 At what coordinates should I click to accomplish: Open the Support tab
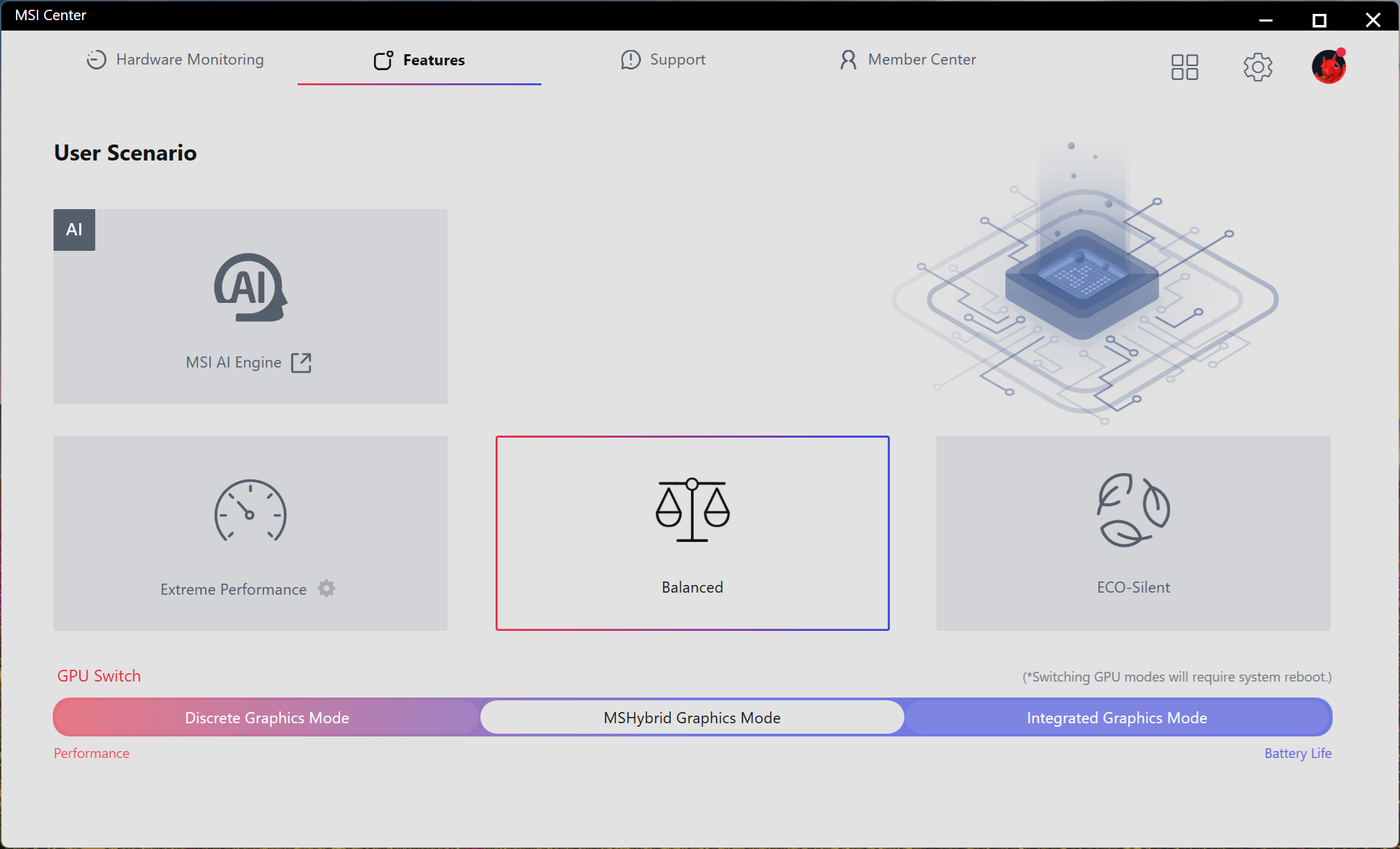pyautogui.click(x=663, y=60)
